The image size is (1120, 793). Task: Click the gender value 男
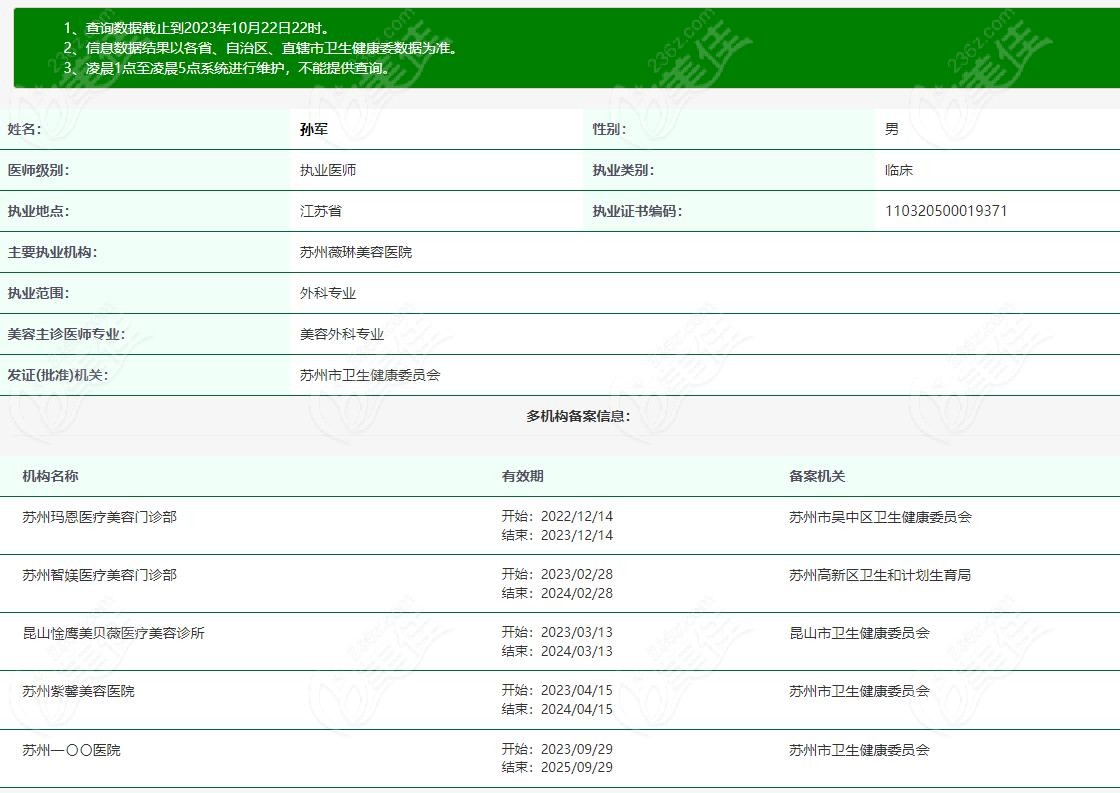tap(891, 129)
